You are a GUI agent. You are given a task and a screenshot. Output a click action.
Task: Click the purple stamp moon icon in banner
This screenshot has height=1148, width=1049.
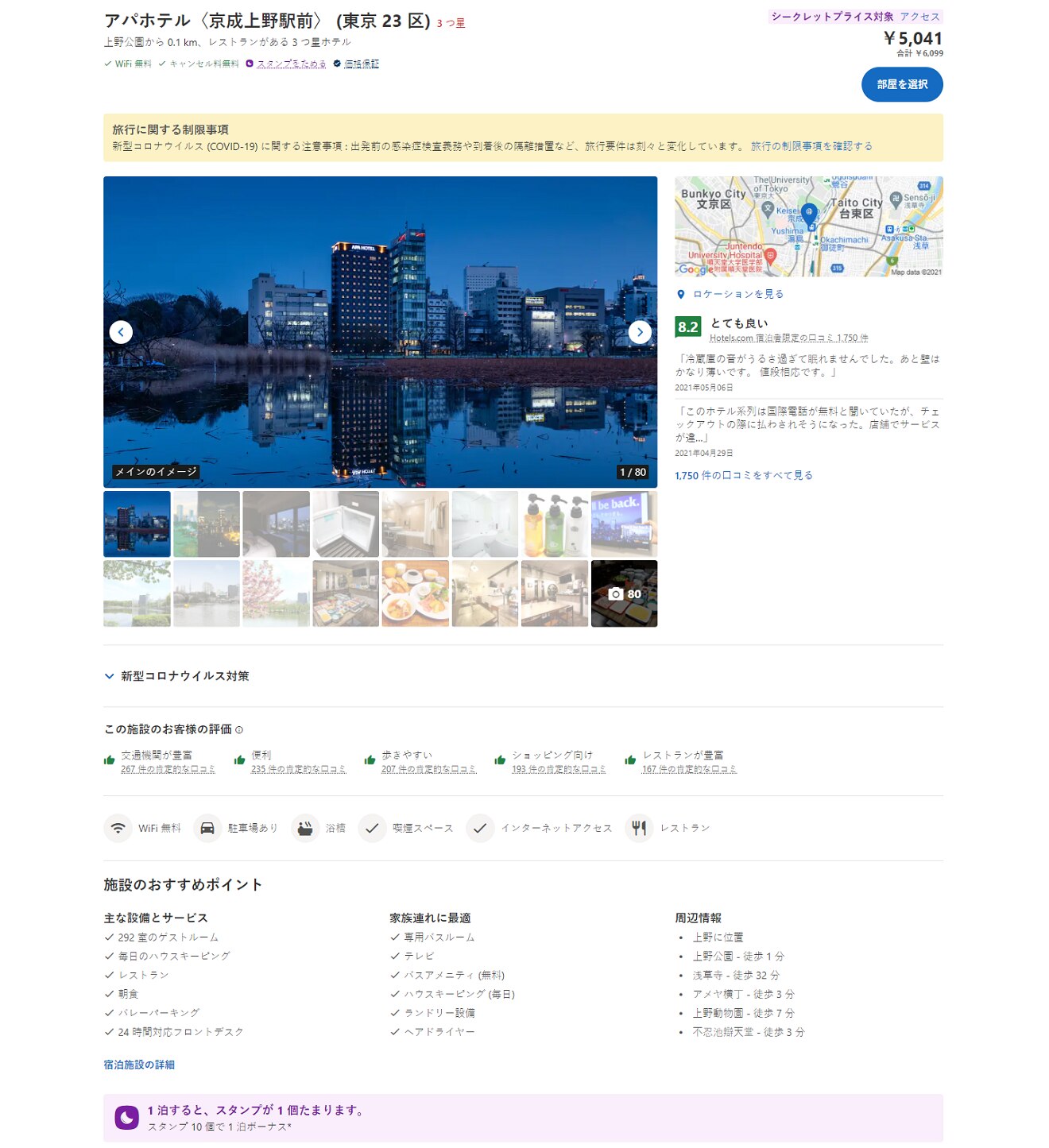(127, 1118)
